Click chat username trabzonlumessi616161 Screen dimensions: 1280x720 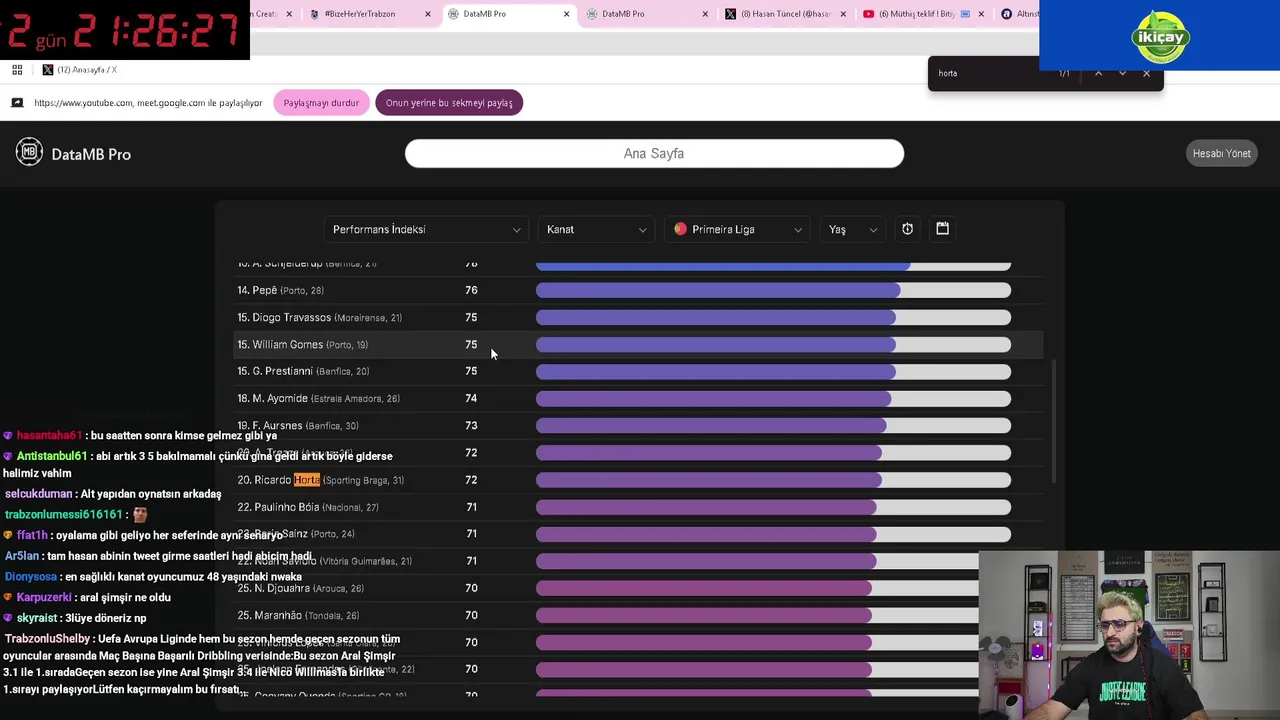click(63, 514)
